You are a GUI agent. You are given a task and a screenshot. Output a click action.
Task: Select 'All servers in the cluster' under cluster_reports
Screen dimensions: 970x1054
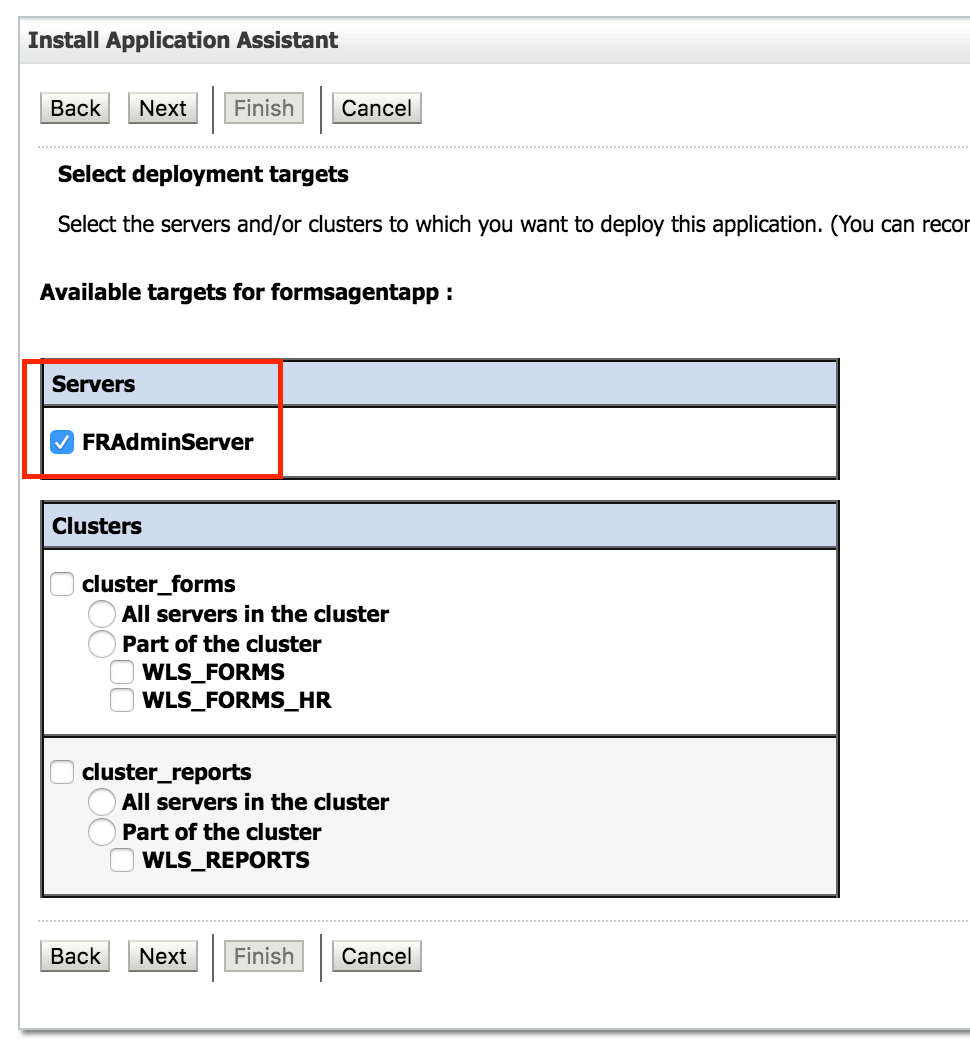tap(101, 801)
